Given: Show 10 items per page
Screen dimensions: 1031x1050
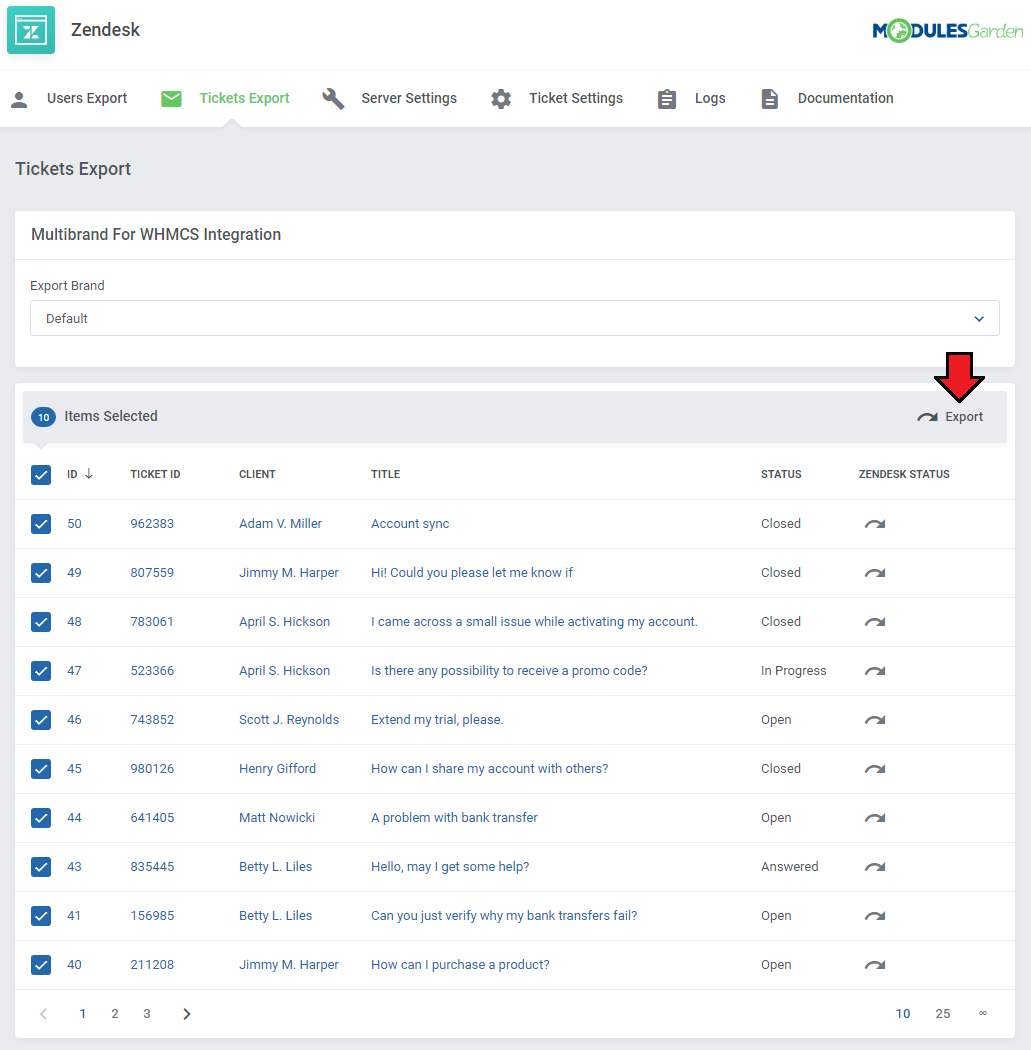Looking at the screenshot, I should pos(903,1014).
